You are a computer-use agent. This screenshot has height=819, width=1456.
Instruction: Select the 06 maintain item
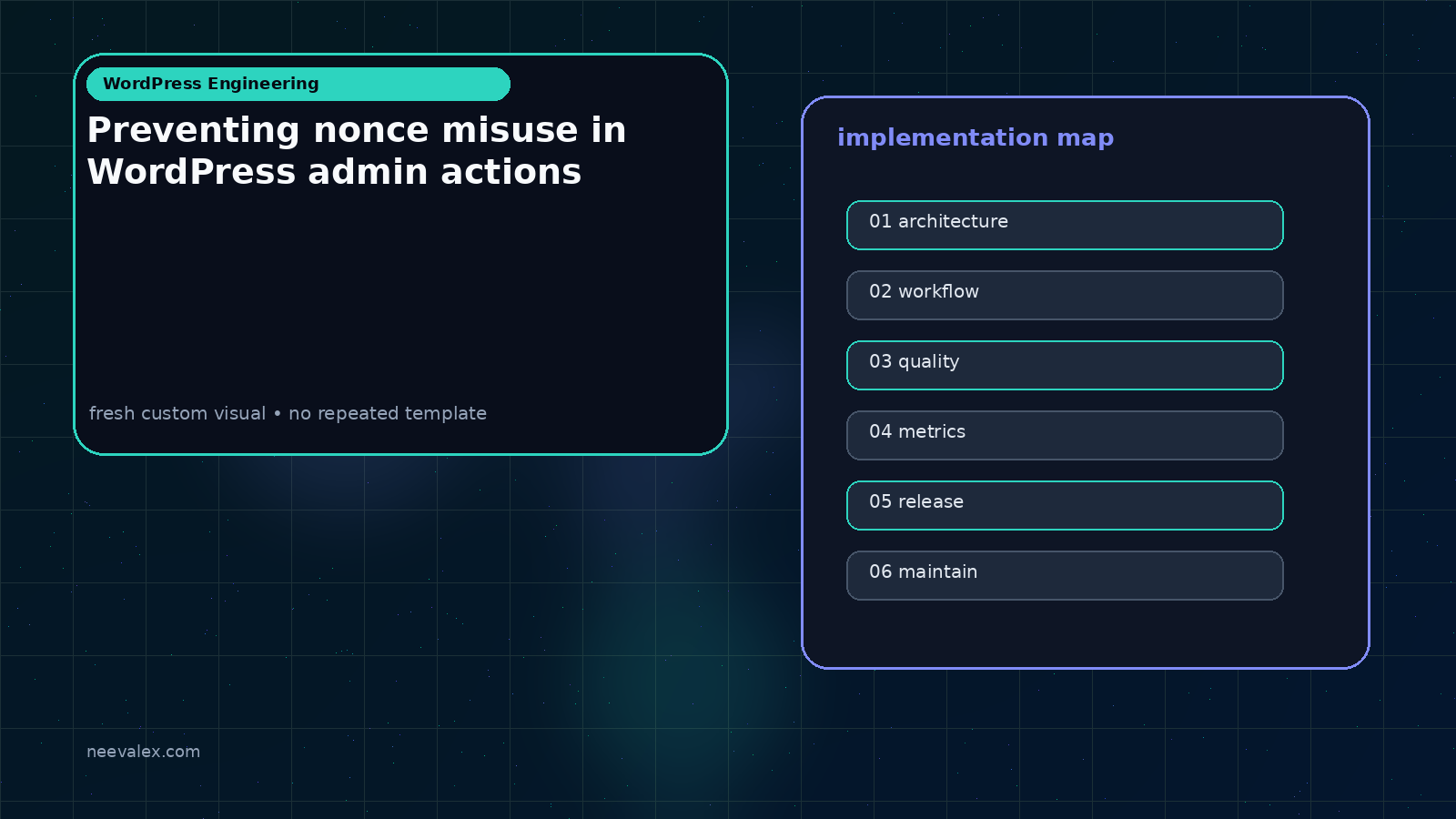(1065, 575)
